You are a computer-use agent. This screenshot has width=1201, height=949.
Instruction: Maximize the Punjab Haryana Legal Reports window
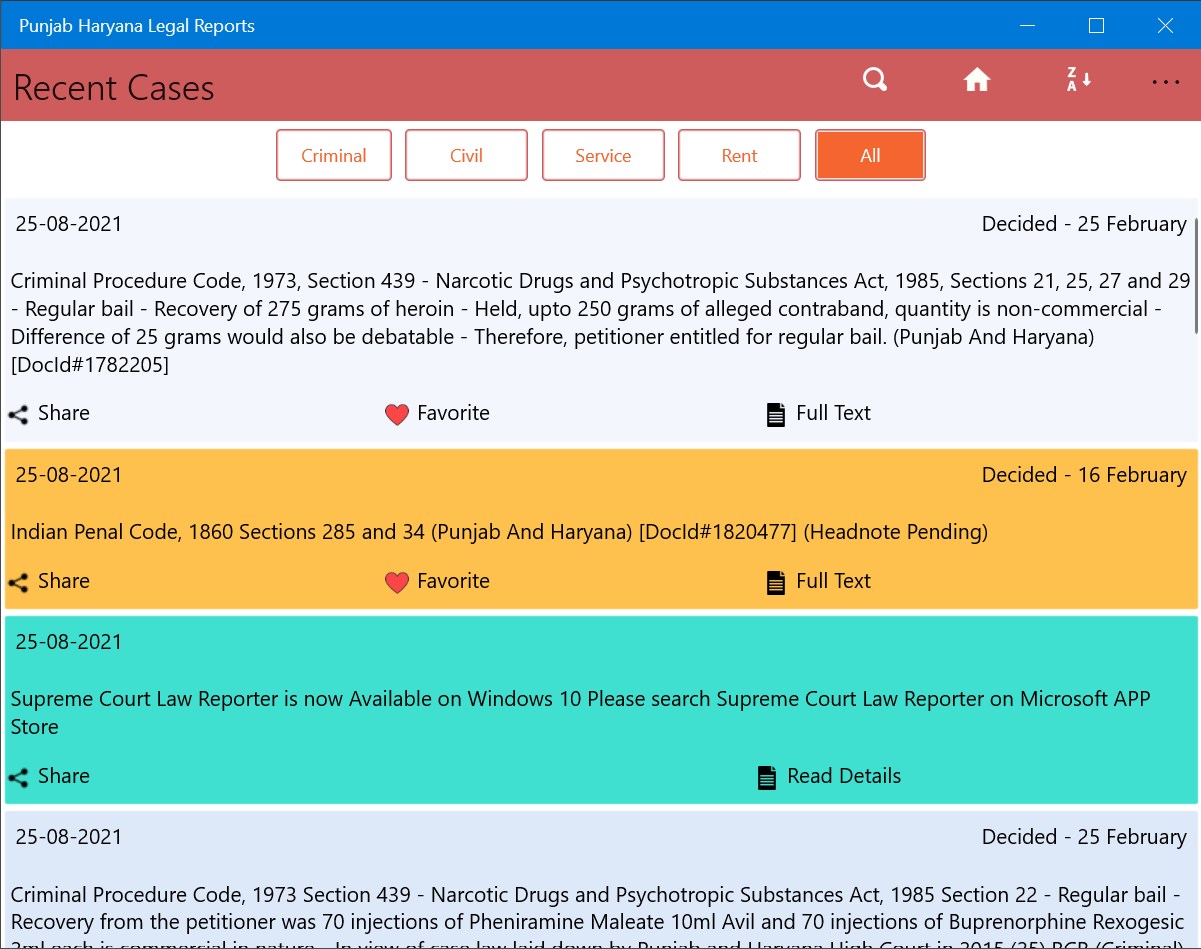click(x=1096, y=25)
